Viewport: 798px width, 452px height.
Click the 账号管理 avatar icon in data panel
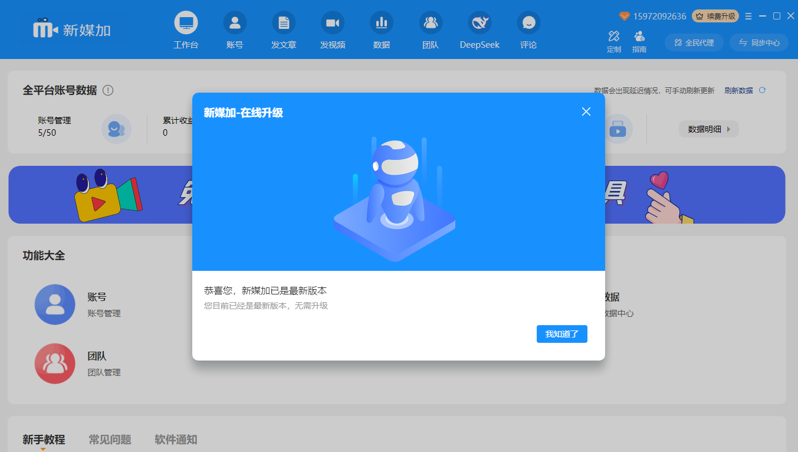[116, 129]
